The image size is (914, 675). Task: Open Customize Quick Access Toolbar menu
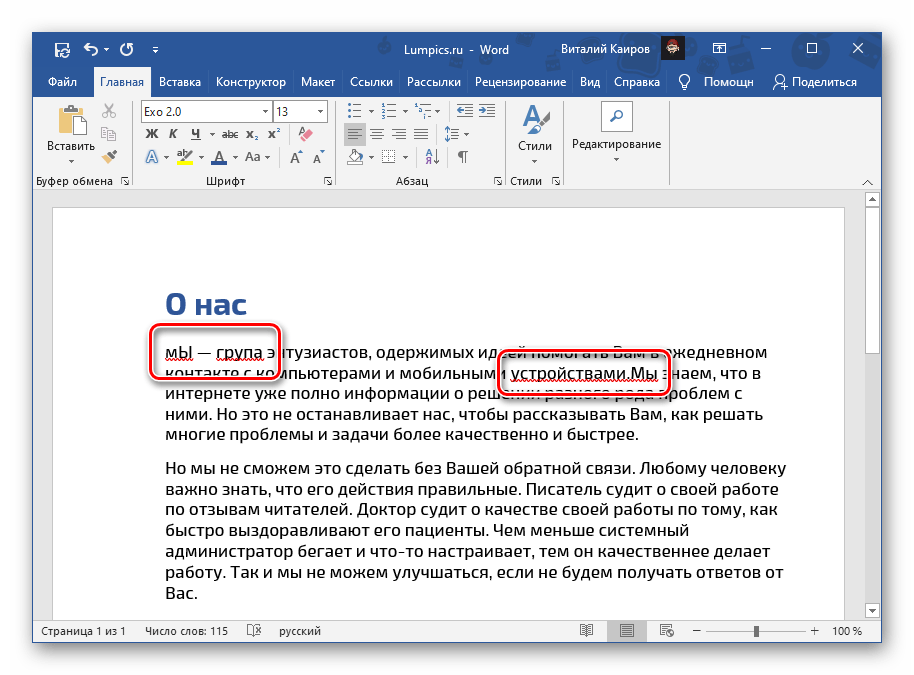156,50
